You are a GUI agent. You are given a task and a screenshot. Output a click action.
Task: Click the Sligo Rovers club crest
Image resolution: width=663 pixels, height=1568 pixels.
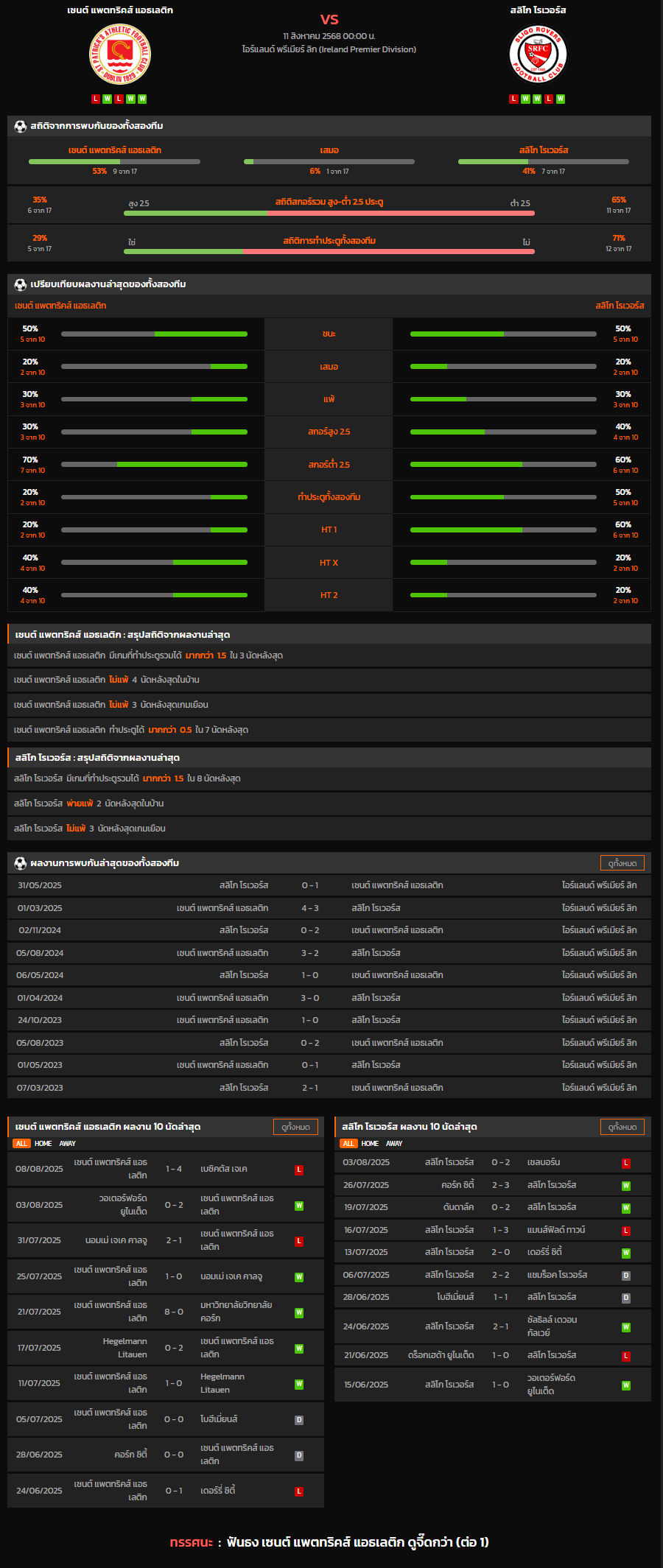[x=539, y=55]
